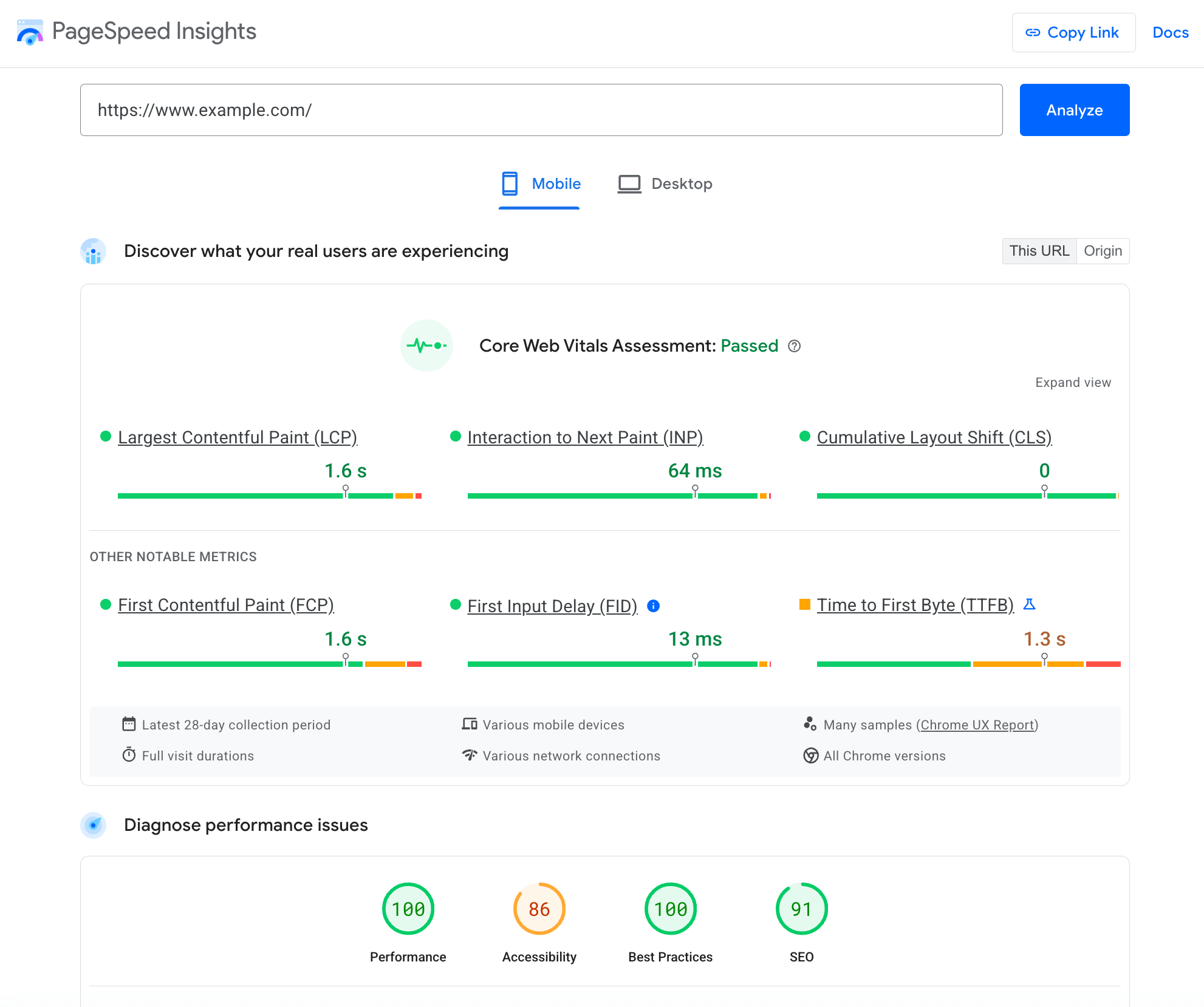
Task: Toggle to Origin view
Action: [x=1102, y=251]
